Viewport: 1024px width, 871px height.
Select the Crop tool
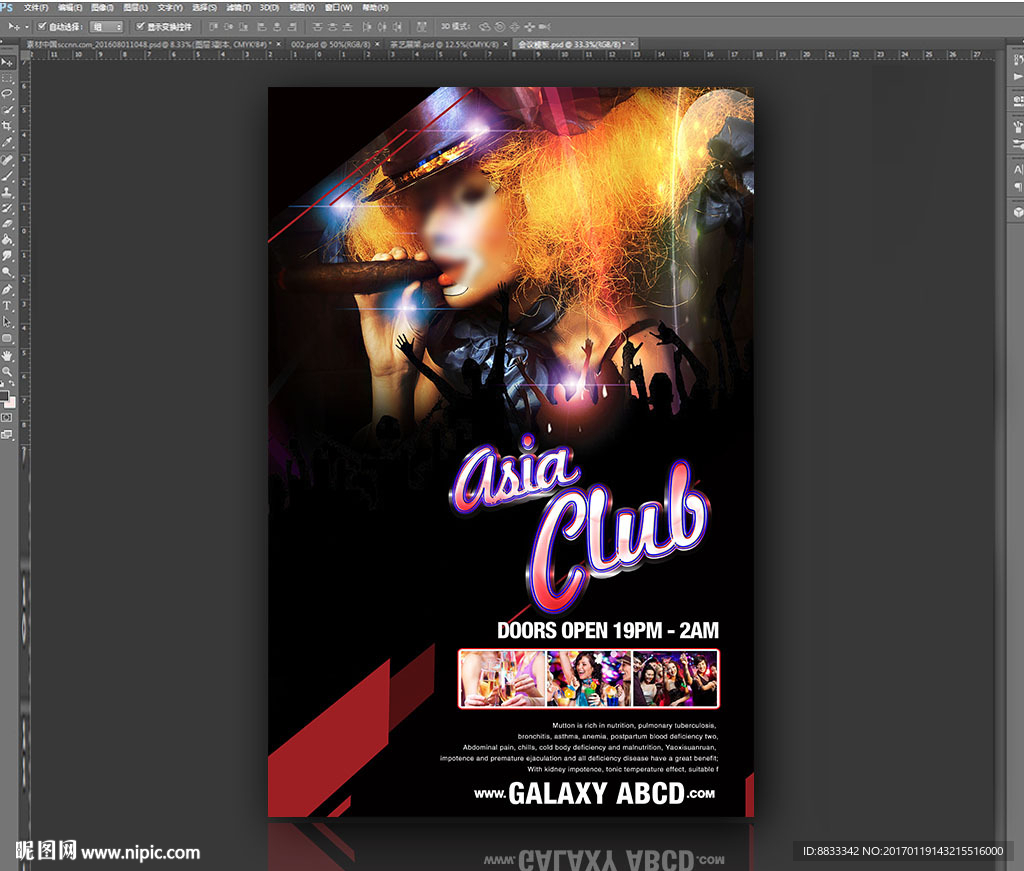[x=7, y=126]
